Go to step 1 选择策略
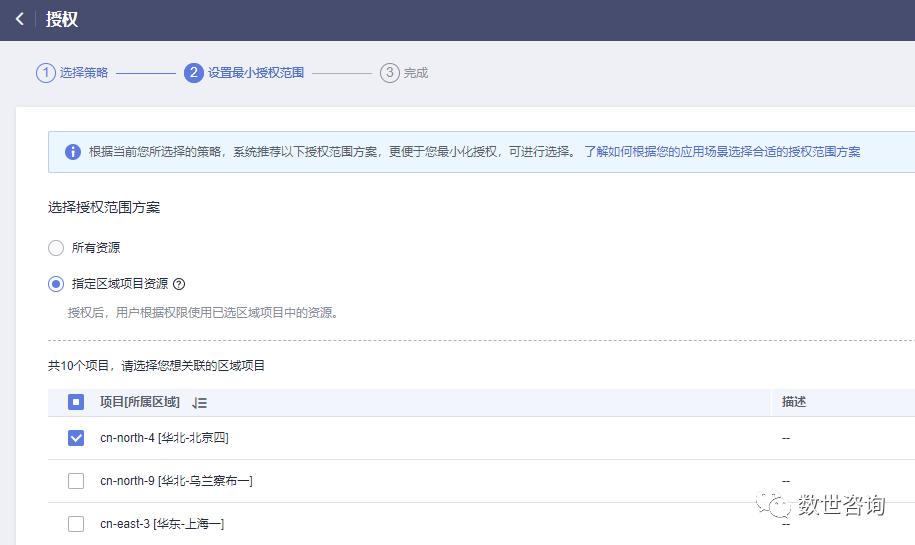Image resolution: width=915 pixels, height=545 pixels. [72, 73]
